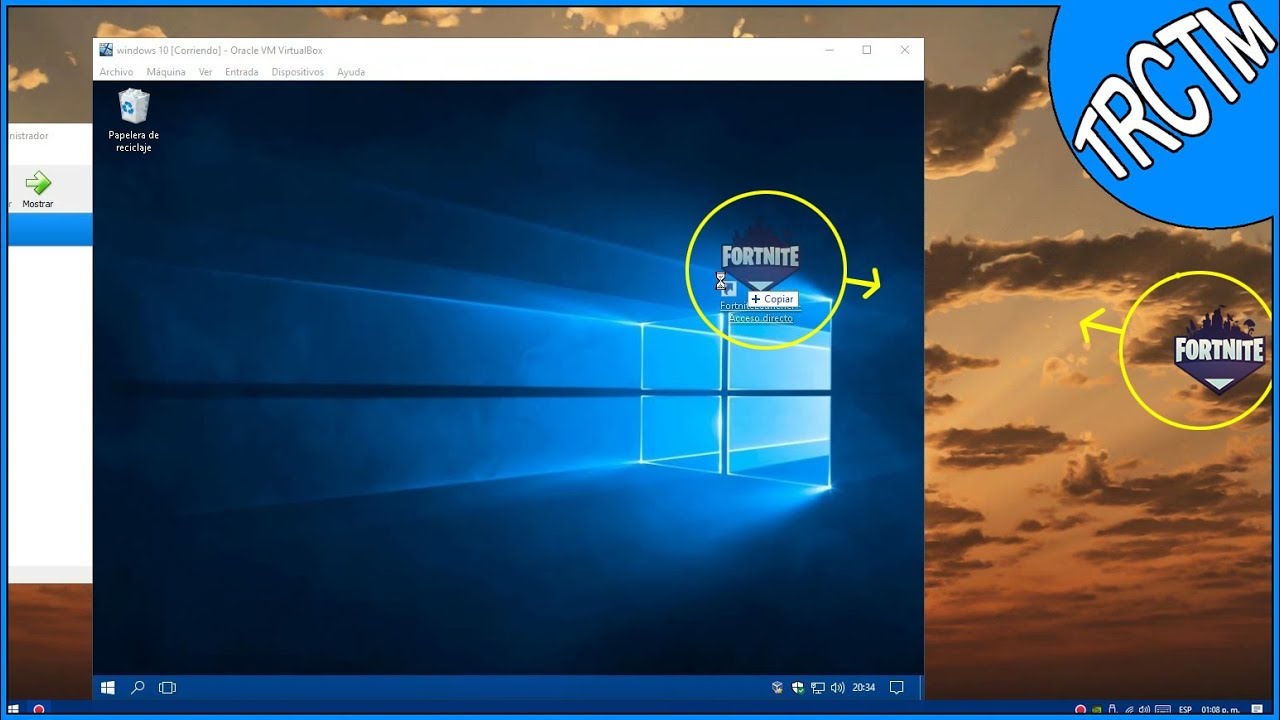The width and height of the screenshot is (1280, 720).
Task: Open guest taskbar search magnifier
Action: pos(138,687)
